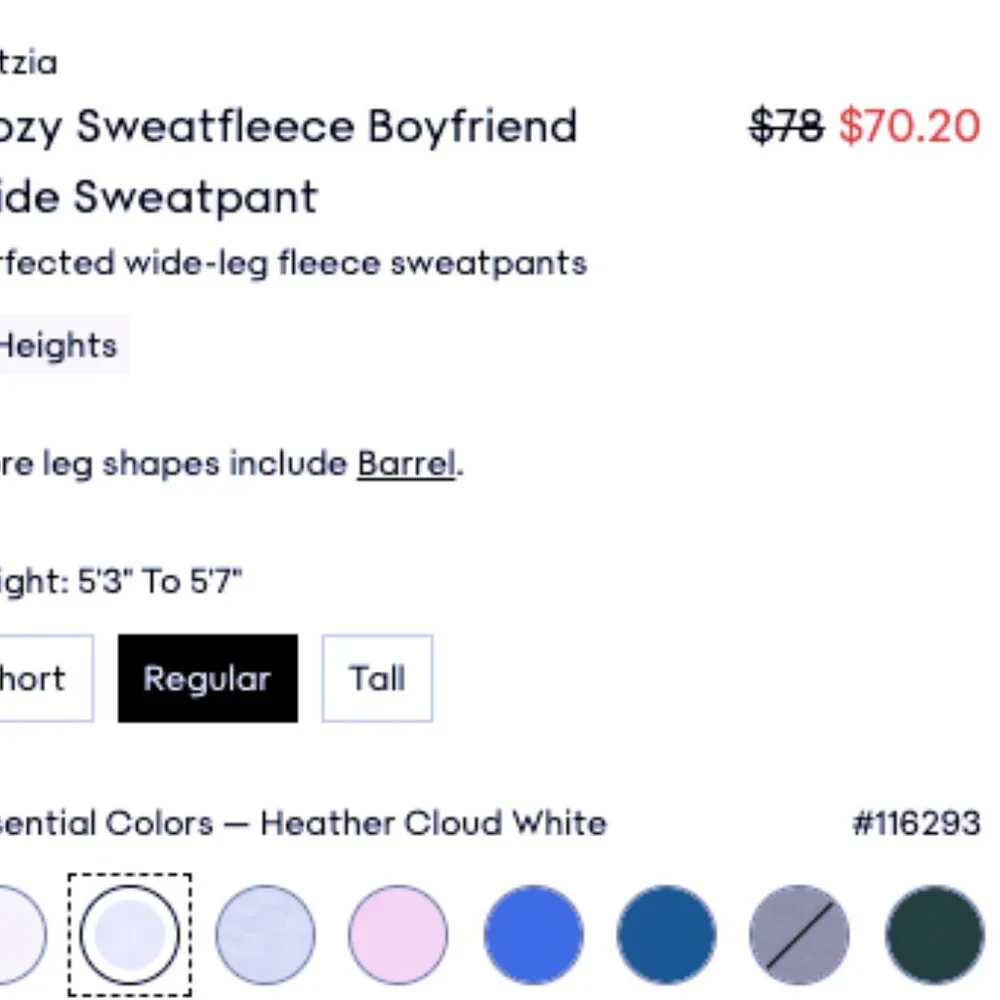Open the Barrel leg shape link
The image size is (1000, 1000).
(406, 463)
